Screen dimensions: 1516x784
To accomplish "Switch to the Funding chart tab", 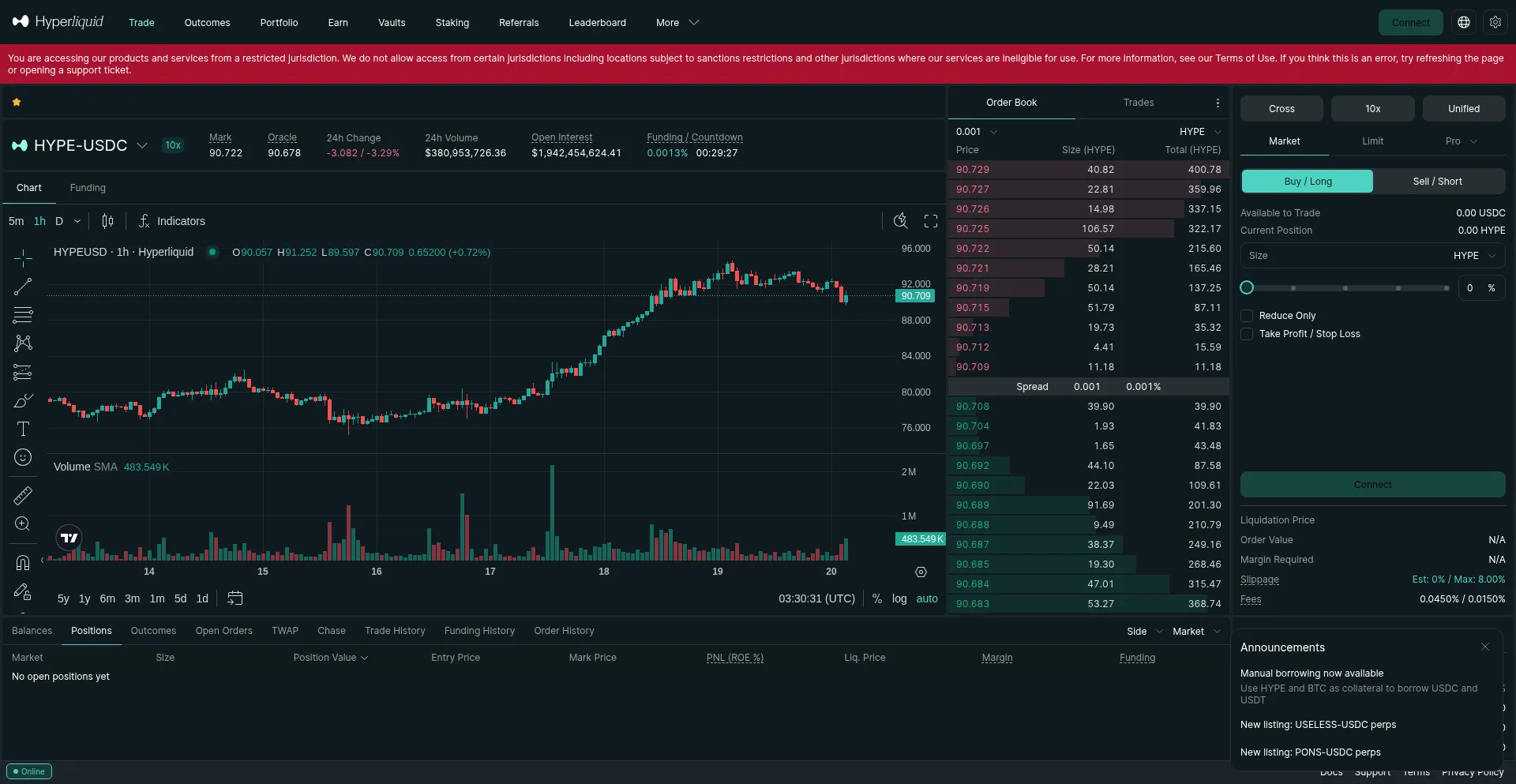I will [88, 188].
